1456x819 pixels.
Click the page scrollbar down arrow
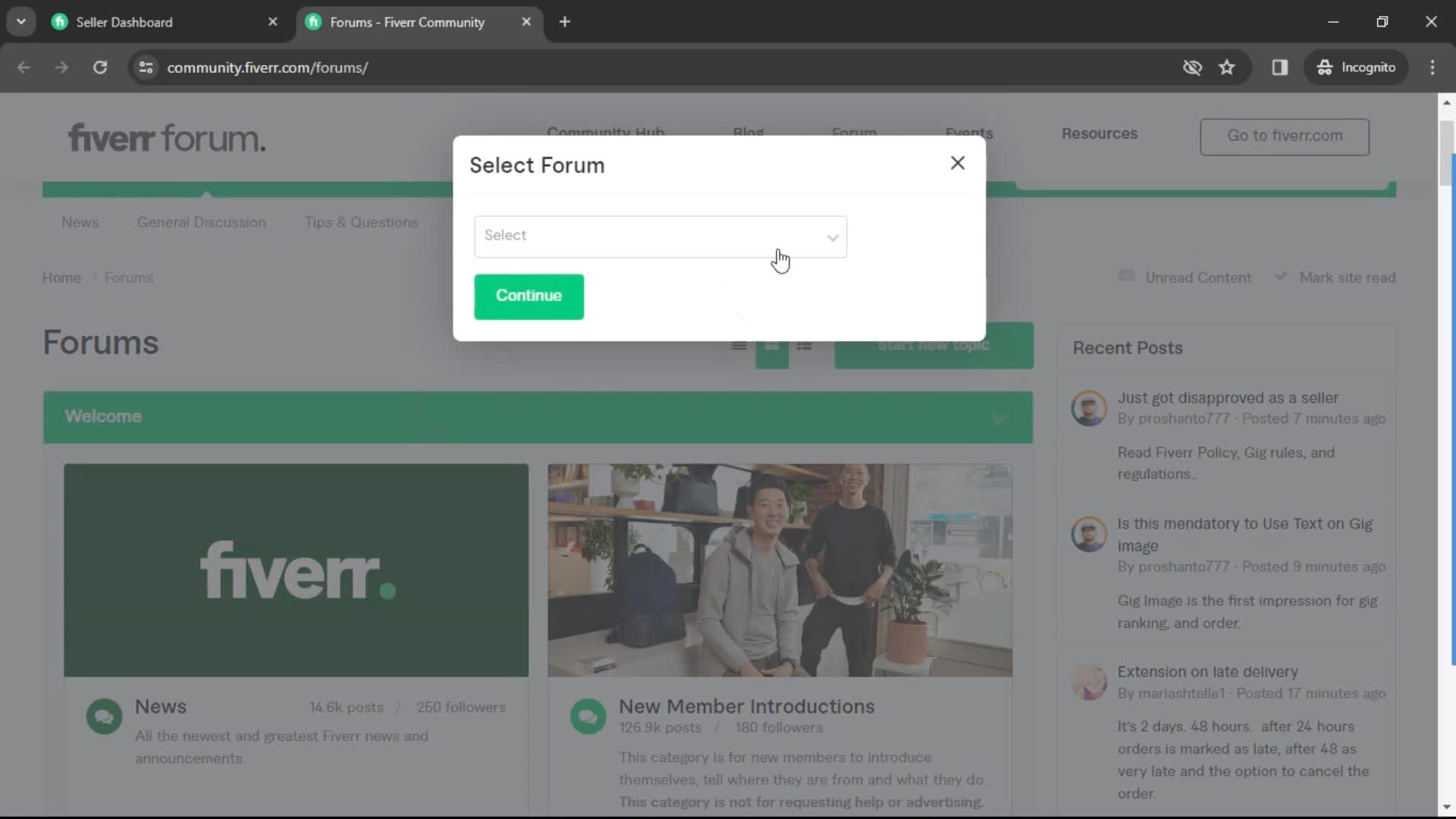tap(1447, 808)
